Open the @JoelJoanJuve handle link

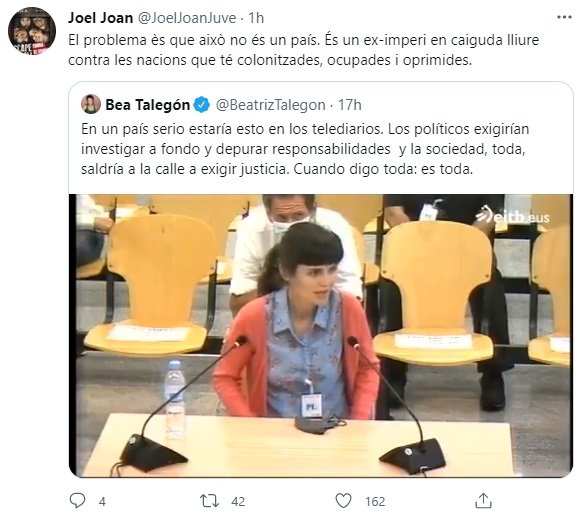pos(187,18)
